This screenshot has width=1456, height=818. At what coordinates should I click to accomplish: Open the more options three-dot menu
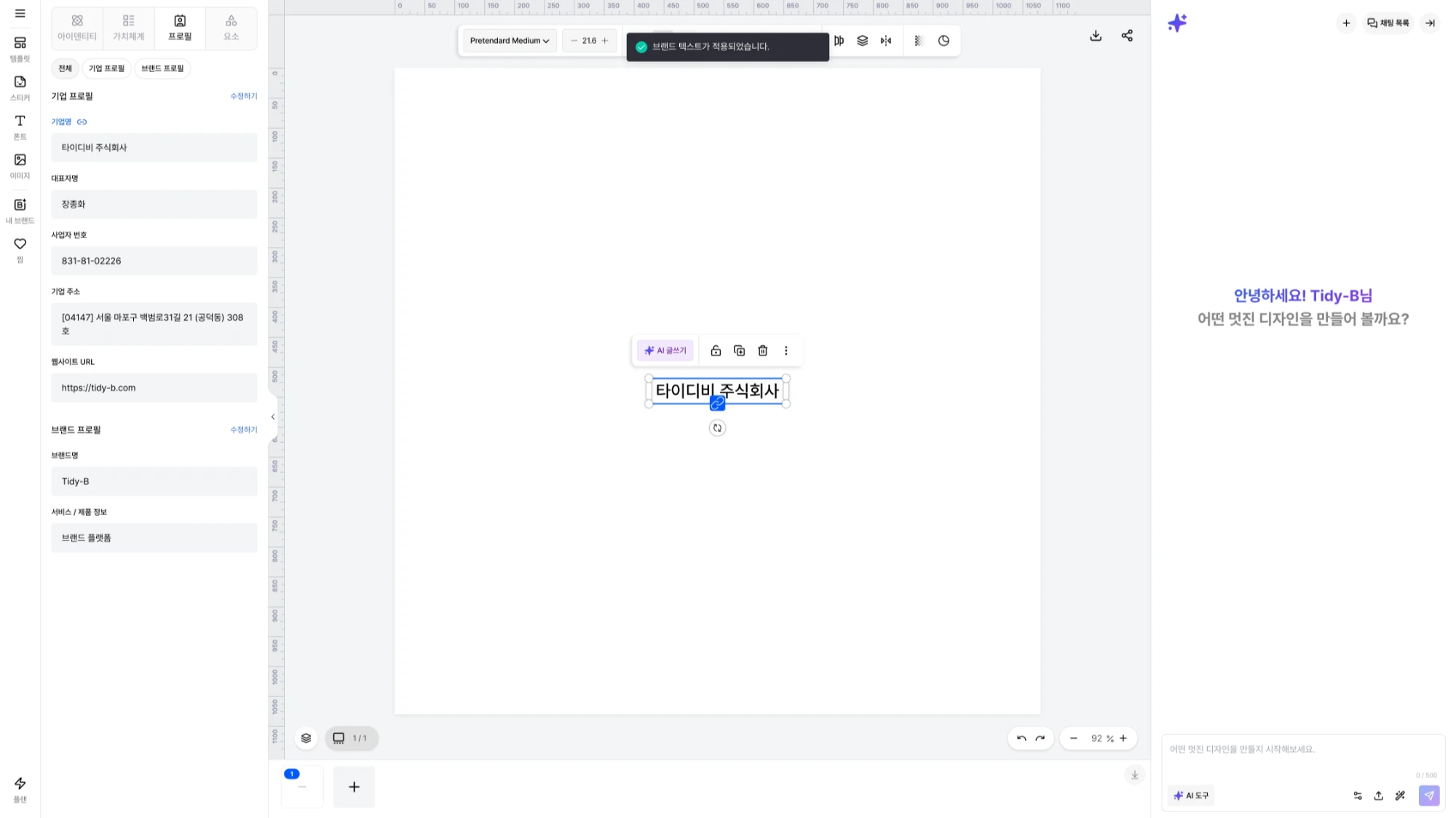pos(786,350)
